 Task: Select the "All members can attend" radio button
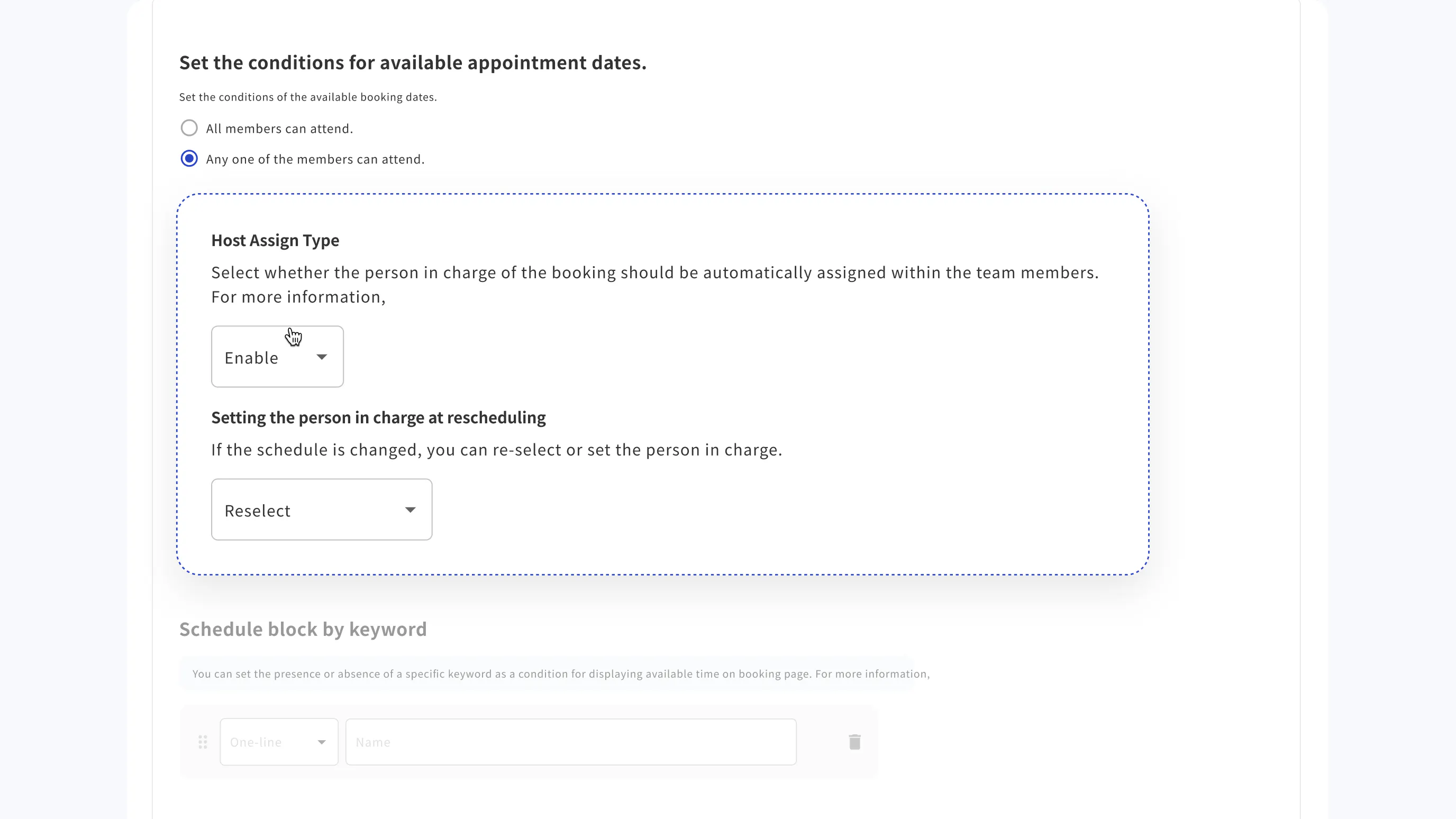click(189, 129)
